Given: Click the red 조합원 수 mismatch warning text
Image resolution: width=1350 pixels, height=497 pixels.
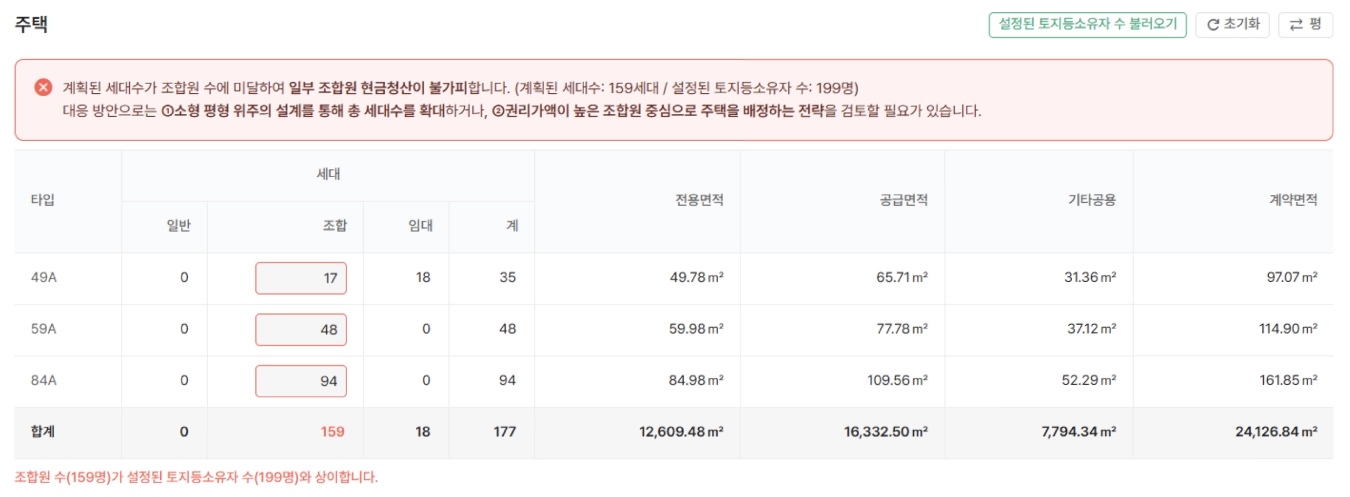Looking at the screenshot, I should coord(196,478).
